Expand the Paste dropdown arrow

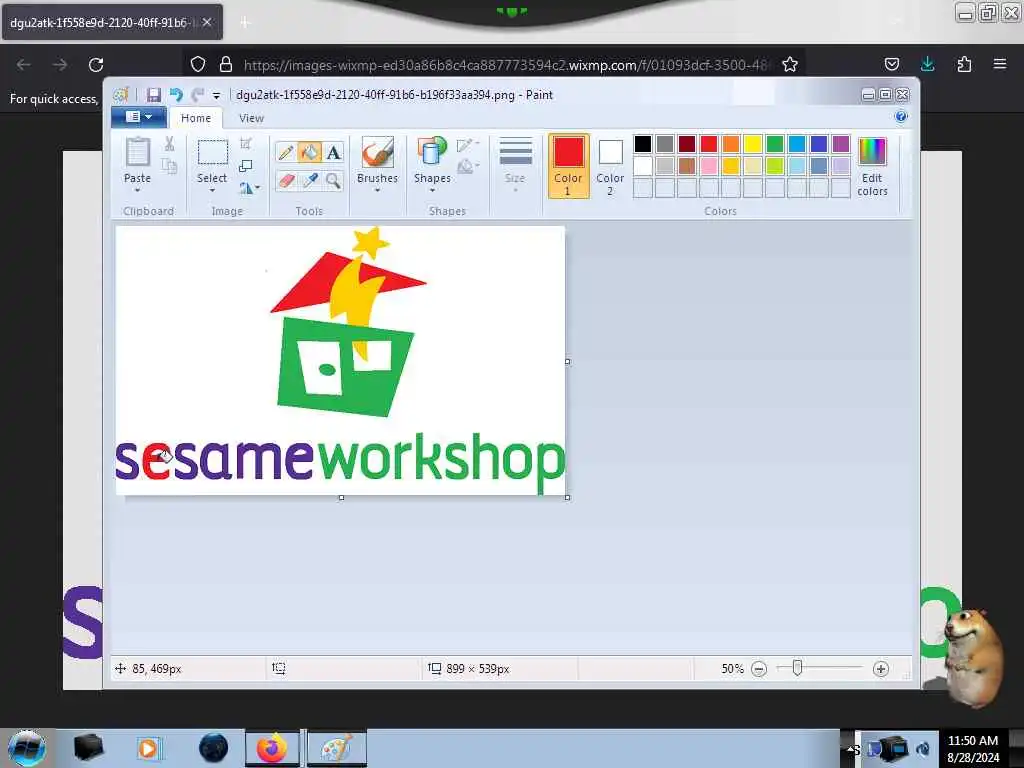point(137,191)
